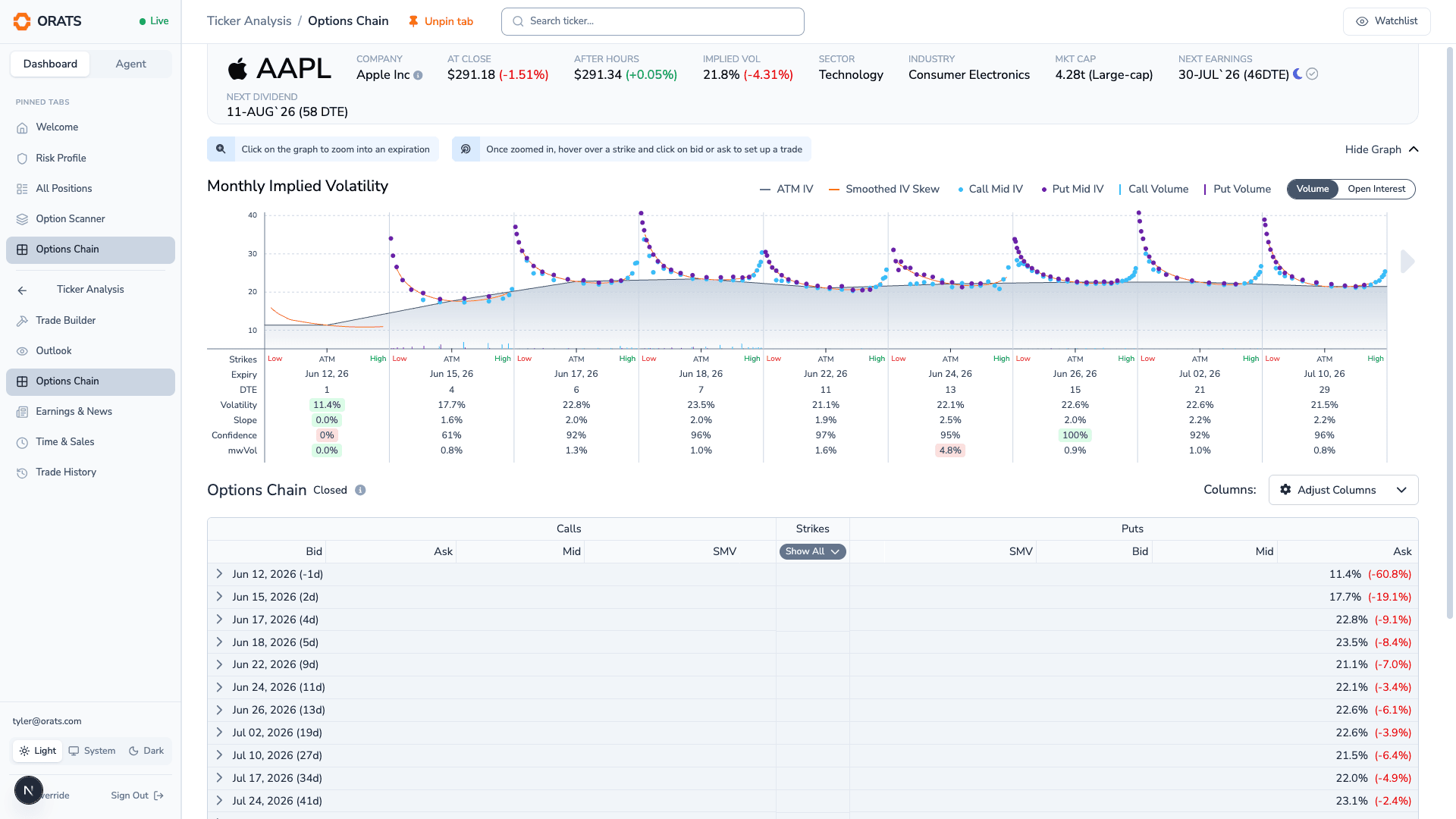The width and height of the screenshot is (1456, 819).
Task: Toggle the ATM IV legend series
Action: (x=786, y=189)
